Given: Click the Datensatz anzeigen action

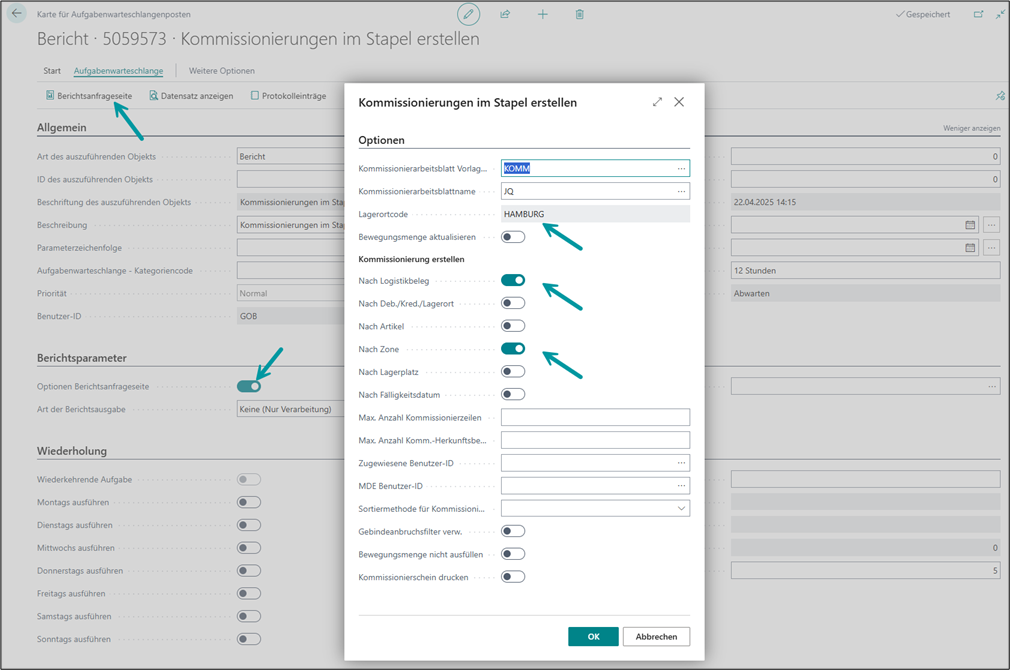Looking at the screenshot, I should point(191,96).
